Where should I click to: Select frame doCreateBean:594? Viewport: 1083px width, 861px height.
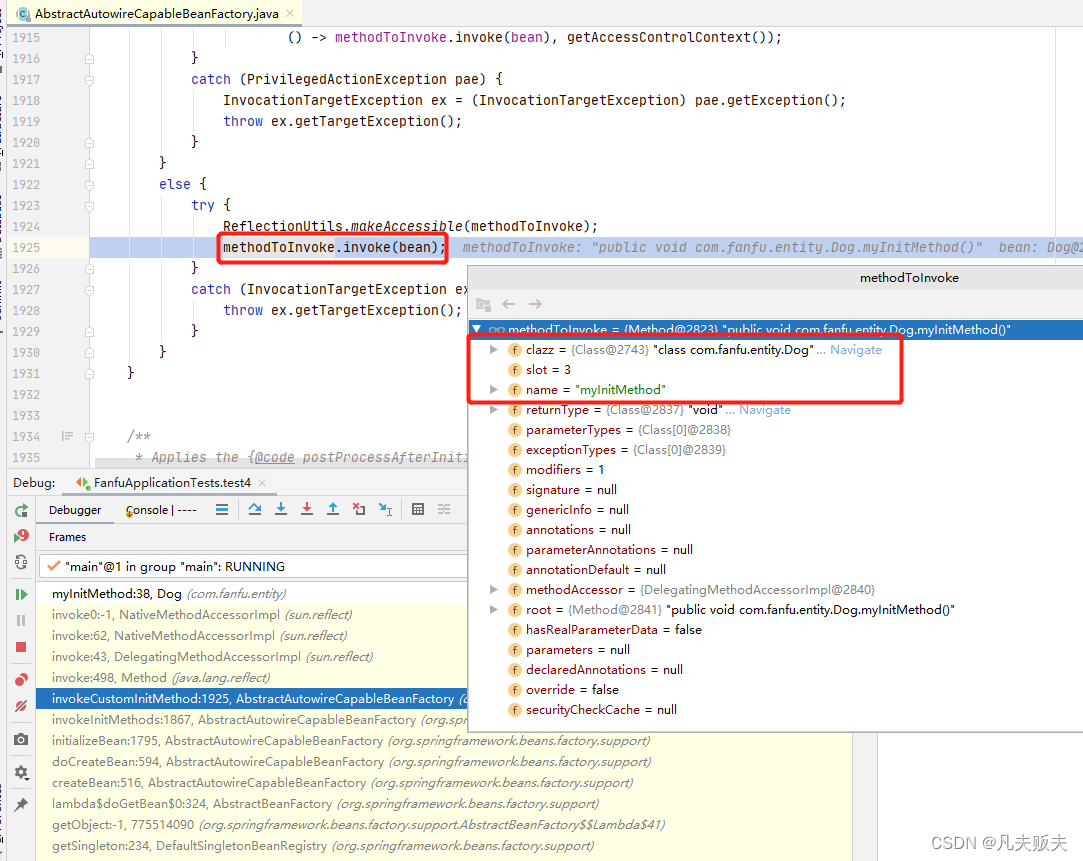coord(444,762)
